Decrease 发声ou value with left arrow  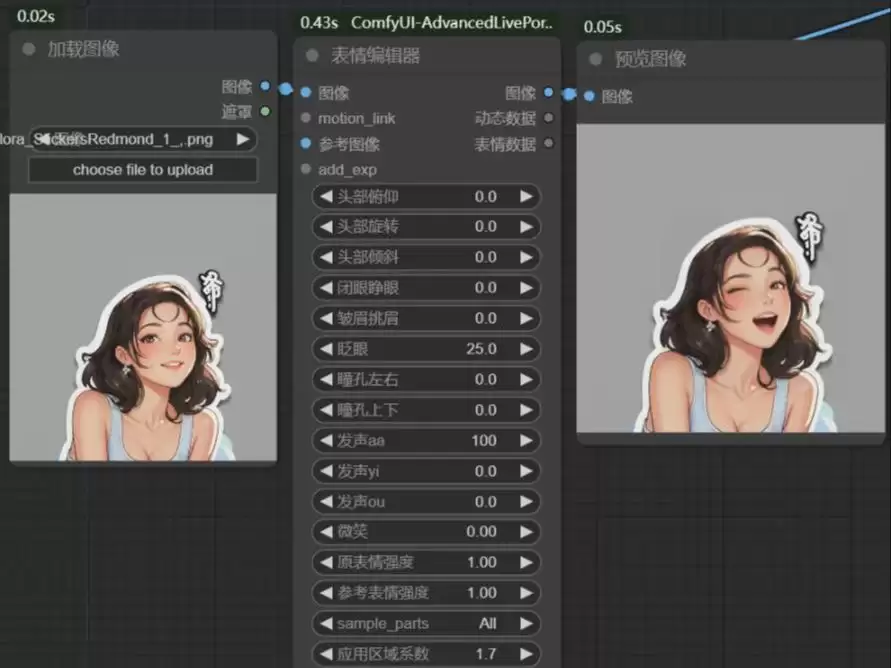coord(326,502)
